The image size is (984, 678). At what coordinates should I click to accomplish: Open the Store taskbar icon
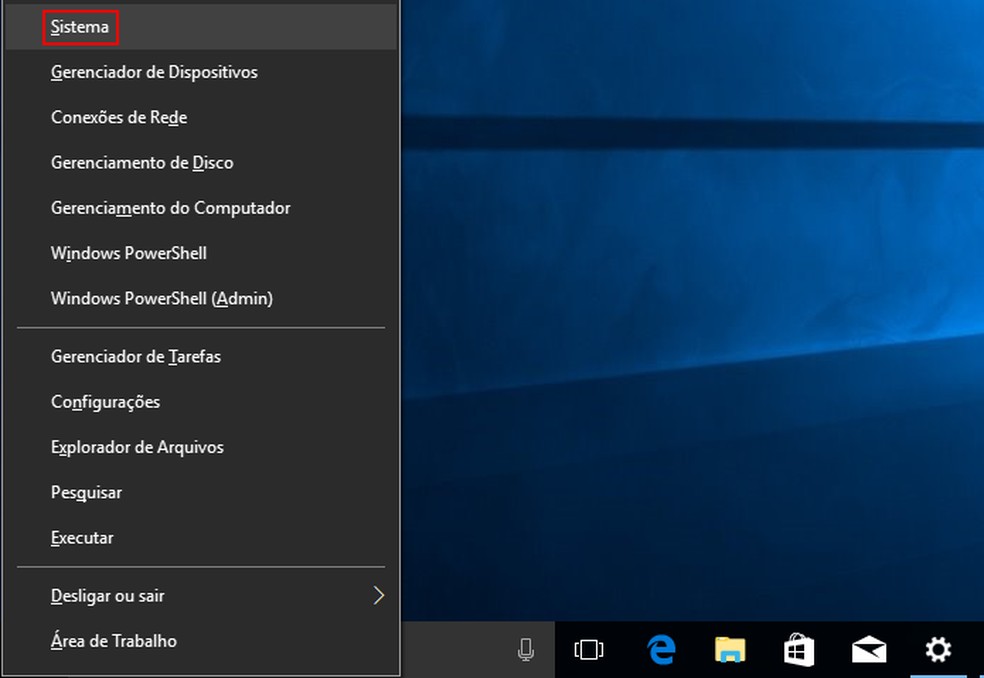coord(799,649)
